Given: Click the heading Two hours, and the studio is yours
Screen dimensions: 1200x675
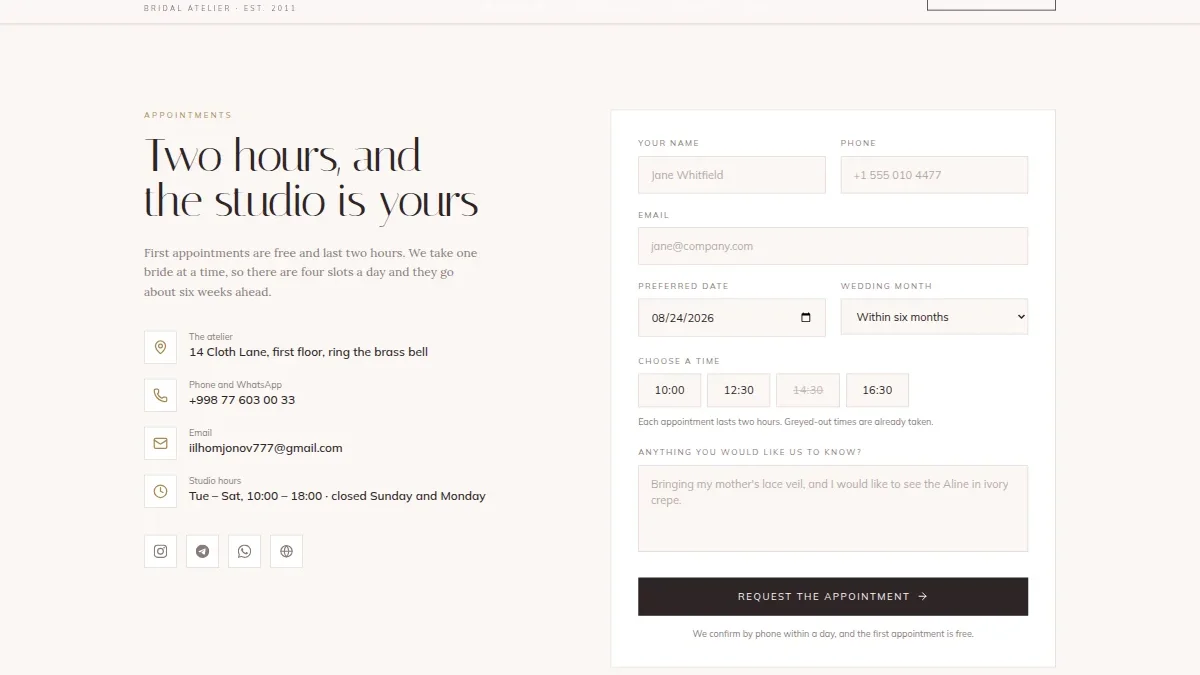Looking at the screenshot, I should (311, 178).
